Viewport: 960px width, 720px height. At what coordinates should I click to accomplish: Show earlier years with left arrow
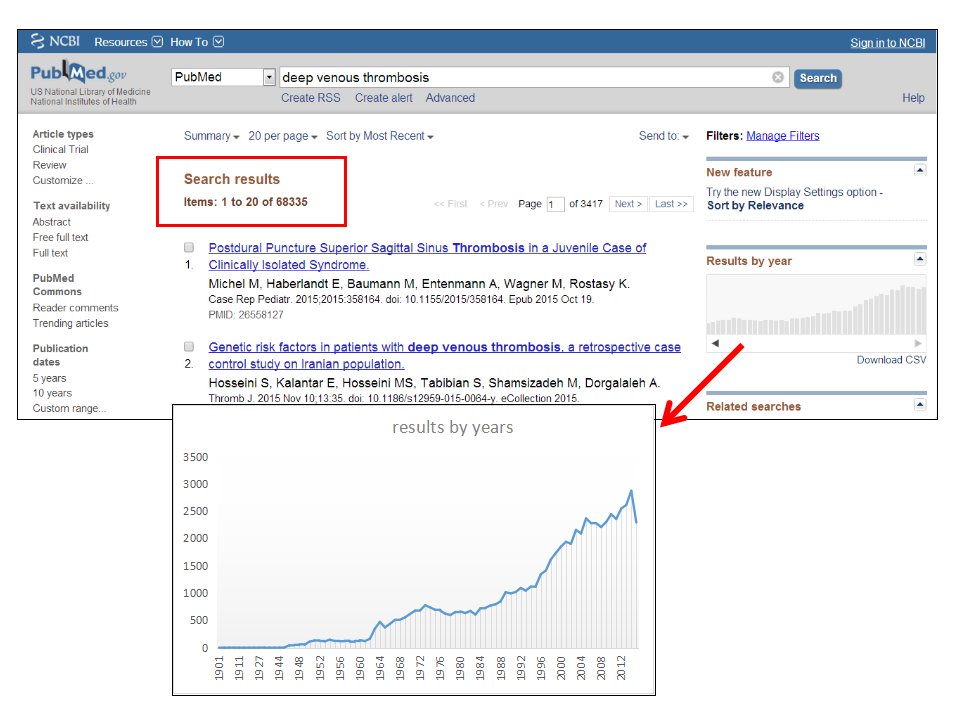(715, 343)
